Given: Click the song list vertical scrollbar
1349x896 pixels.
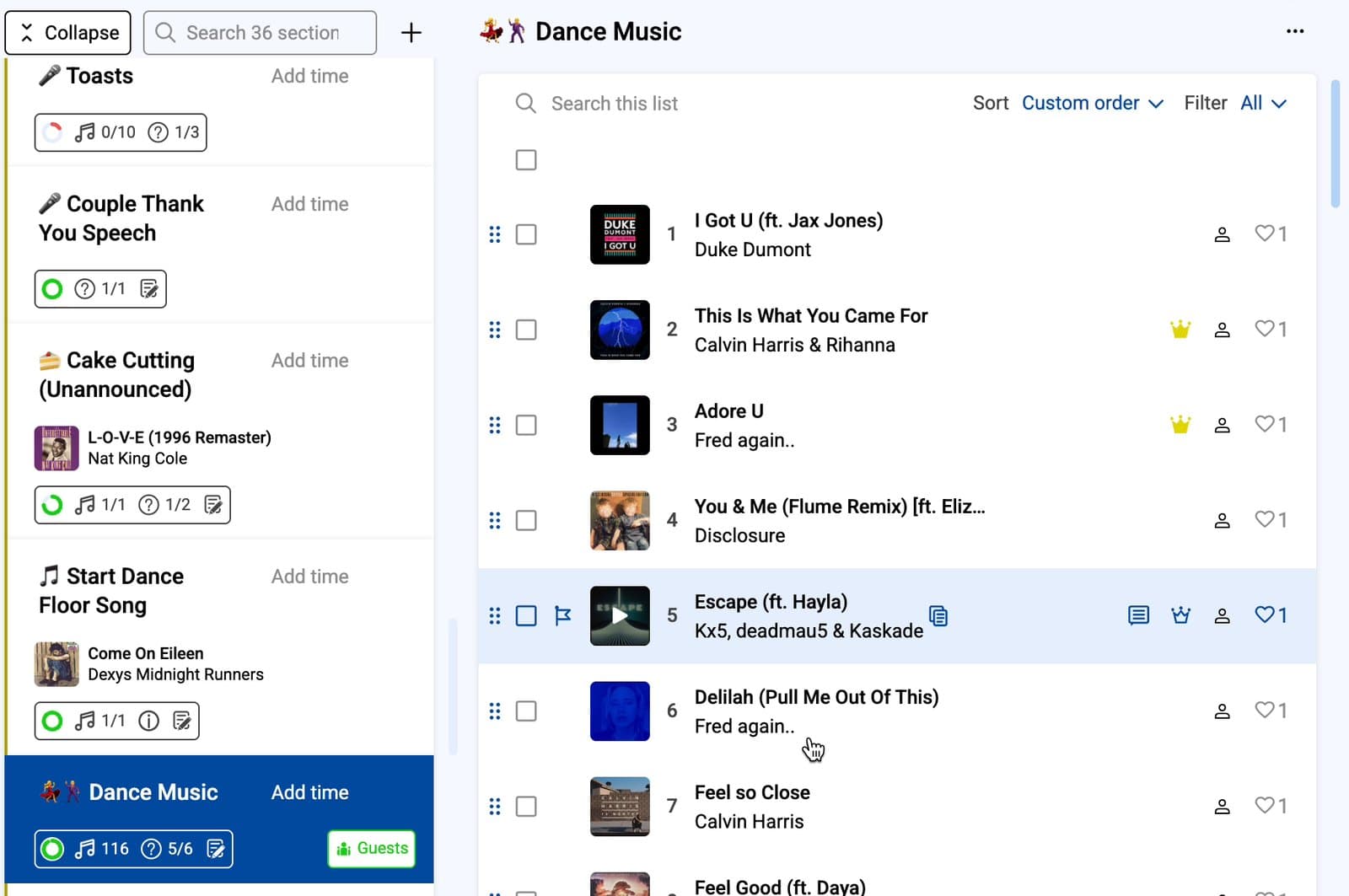Looking at the screenshot, I should [x=1335, y=143].
